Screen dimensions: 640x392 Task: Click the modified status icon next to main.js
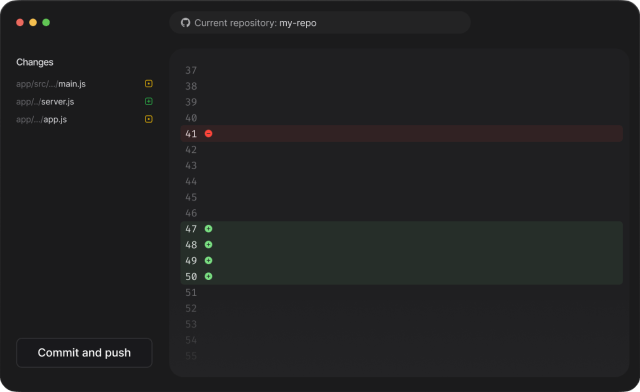(149, 84)
